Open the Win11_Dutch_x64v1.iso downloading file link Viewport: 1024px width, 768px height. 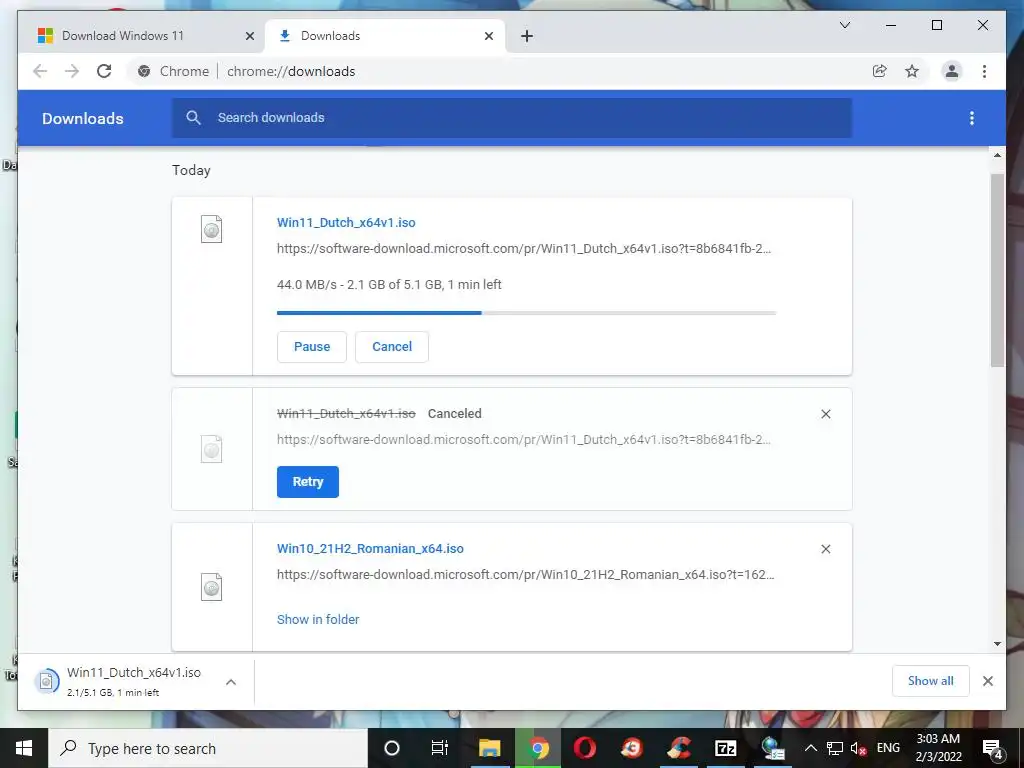346,222
